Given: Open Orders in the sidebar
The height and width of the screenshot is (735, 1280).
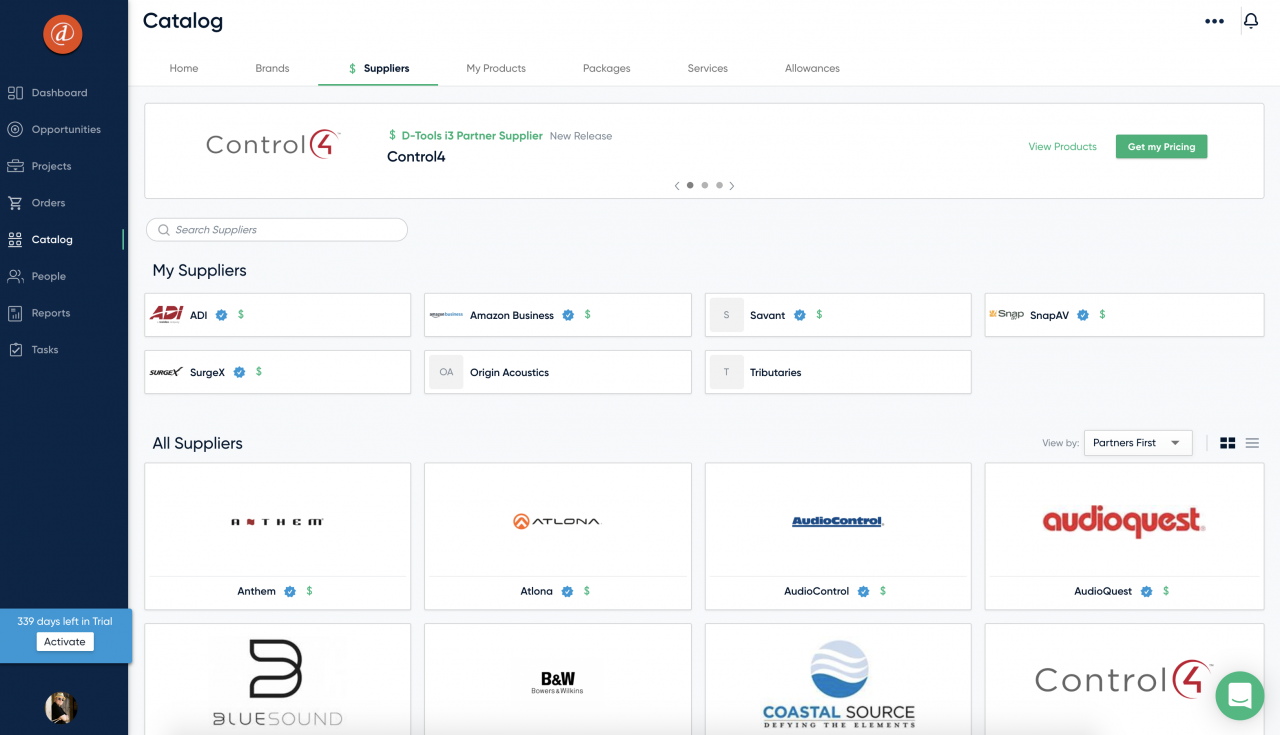Looking at the screenshot, I should coord(36,203).
